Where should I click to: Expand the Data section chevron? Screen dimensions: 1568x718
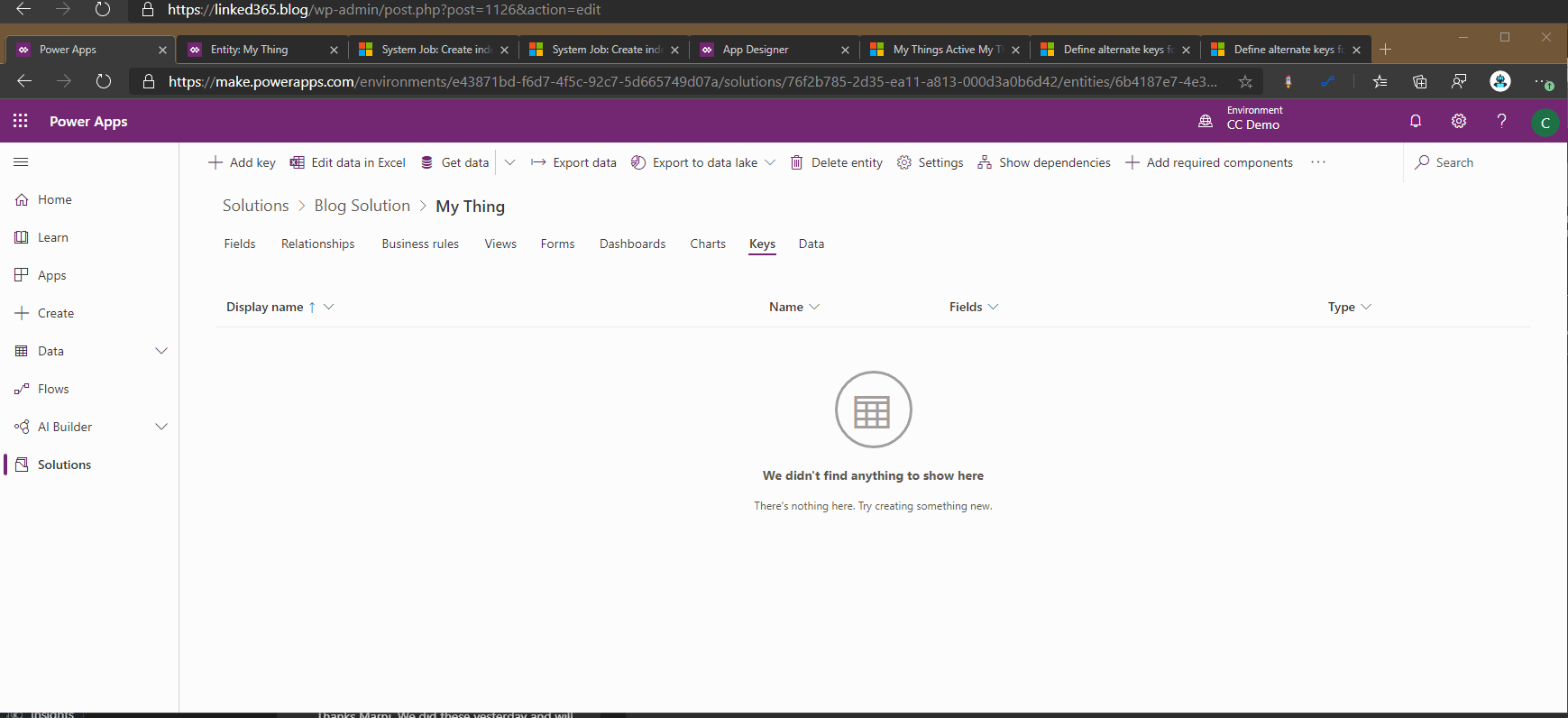(161, 351)
